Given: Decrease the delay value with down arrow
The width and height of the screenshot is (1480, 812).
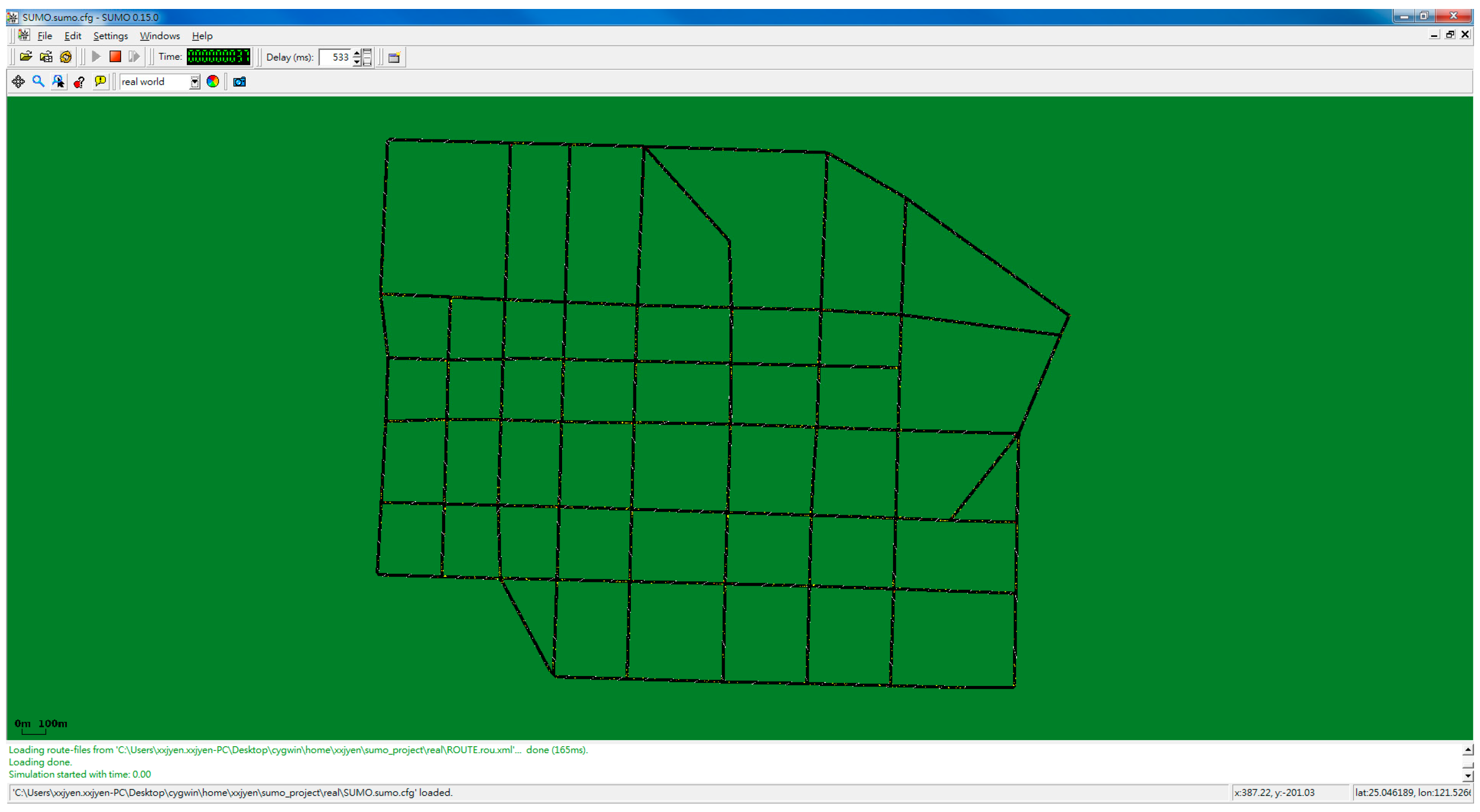Looking at the screenshot, I should tap(357, 61).
